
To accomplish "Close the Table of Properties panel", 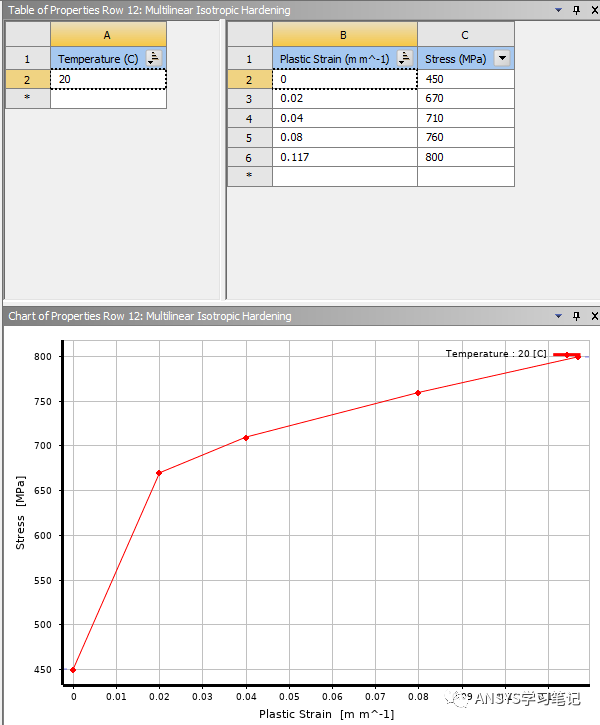I will tap(593, 10).
